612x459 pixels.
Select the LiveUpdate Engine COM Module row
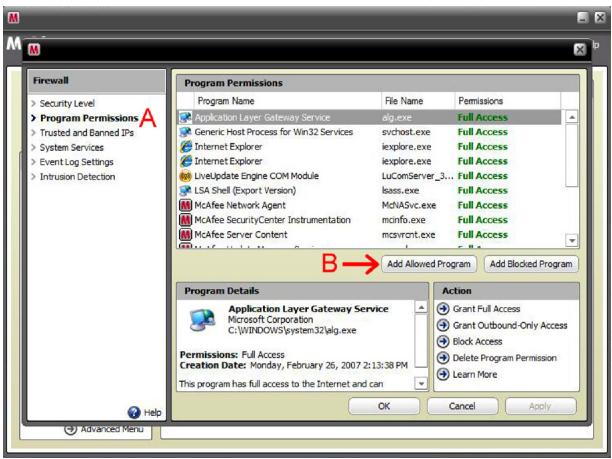click(x=370, y=176)
